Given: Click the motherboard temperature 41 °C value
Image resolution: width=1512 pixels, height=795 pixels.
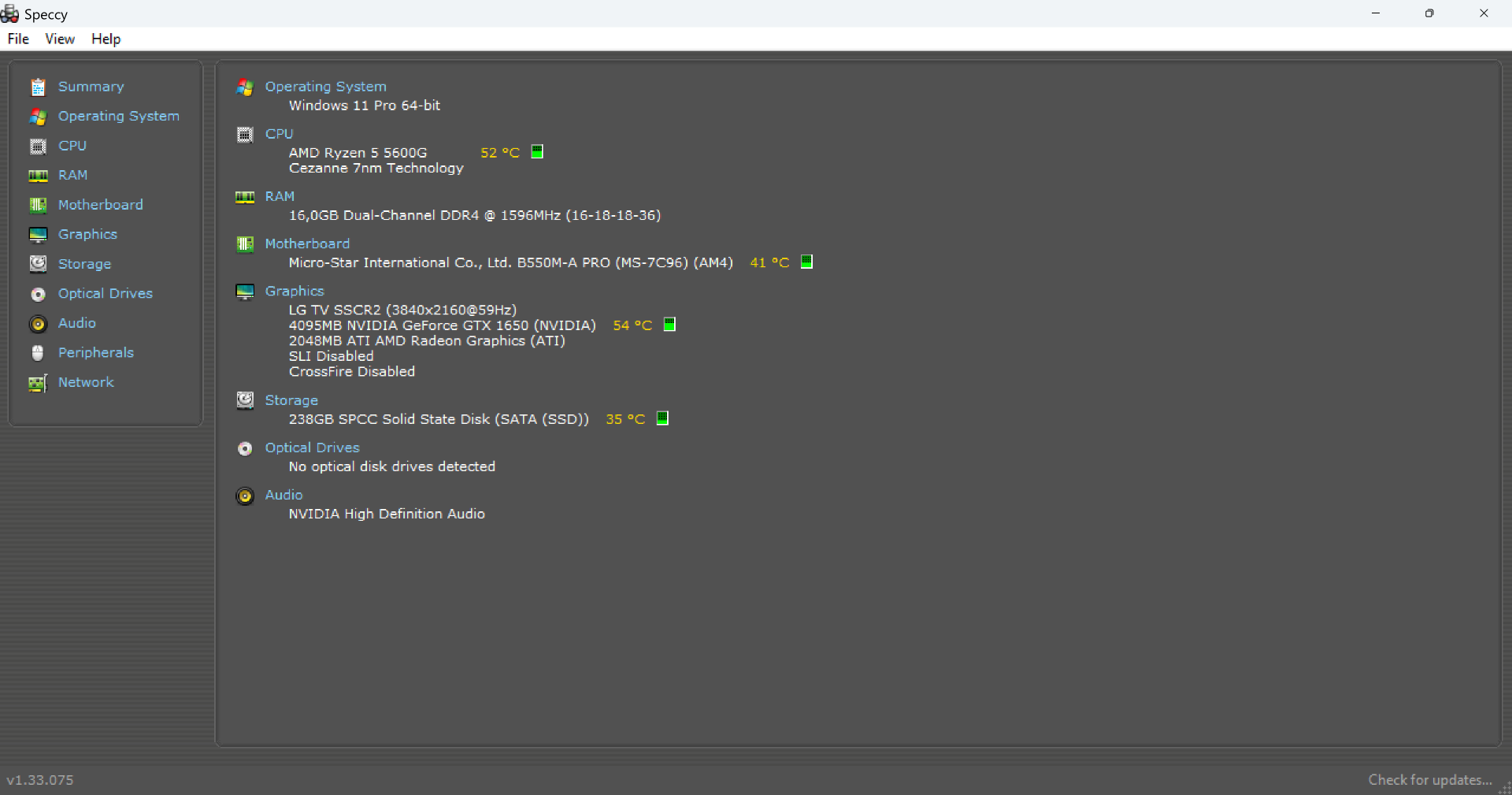Looking at the screenshot, I should (x=769, y=263).
